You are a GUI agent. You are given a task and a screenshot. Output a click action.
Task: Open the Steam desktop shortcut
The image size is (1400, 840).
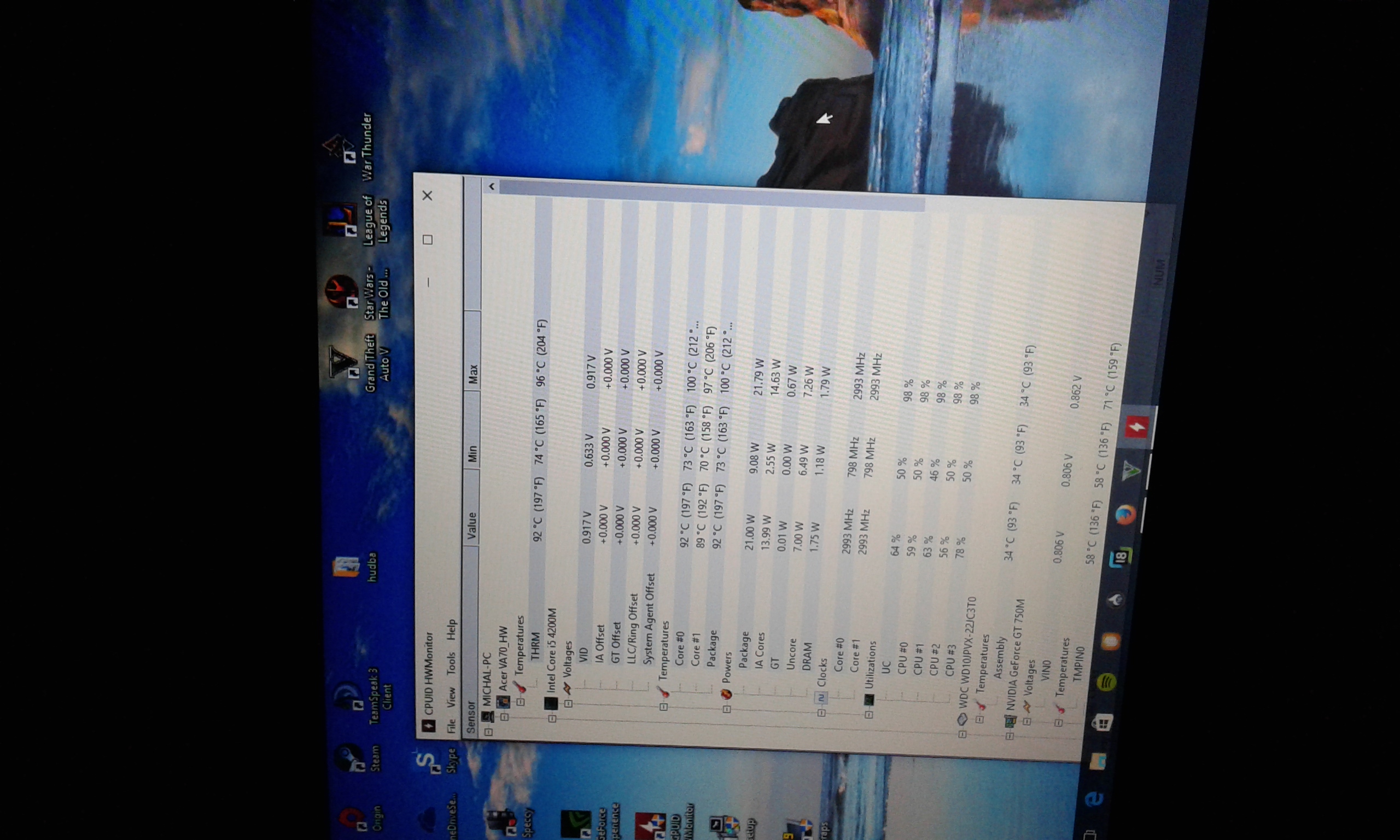point(349,758)
